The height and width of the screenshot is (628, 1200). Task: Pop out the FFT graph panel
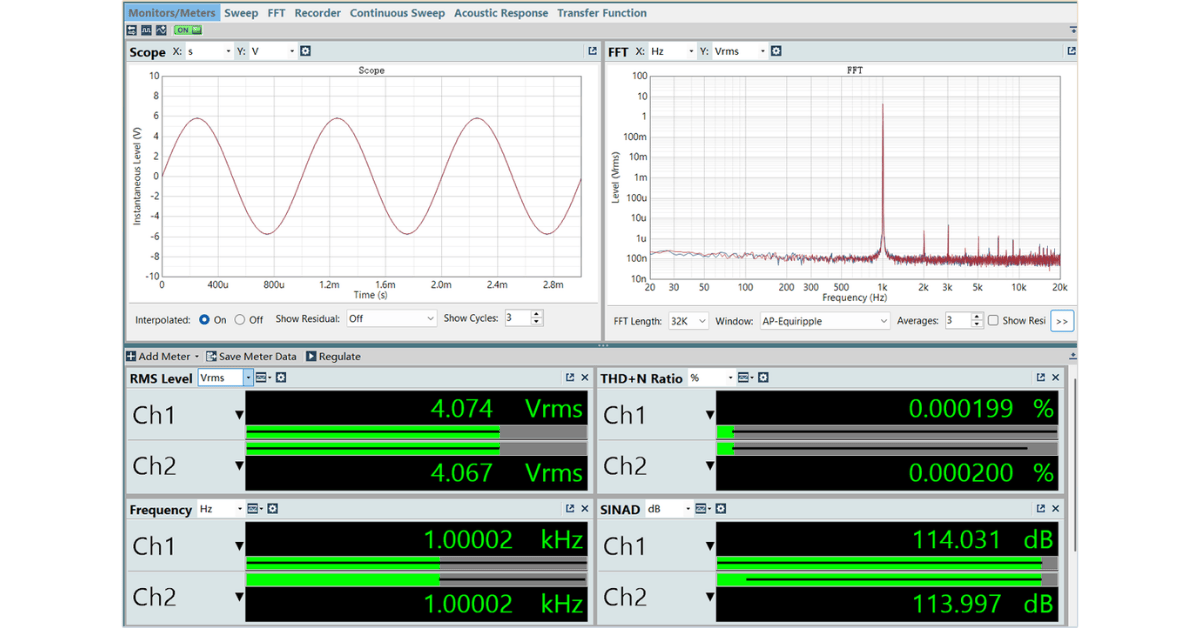1071,51
